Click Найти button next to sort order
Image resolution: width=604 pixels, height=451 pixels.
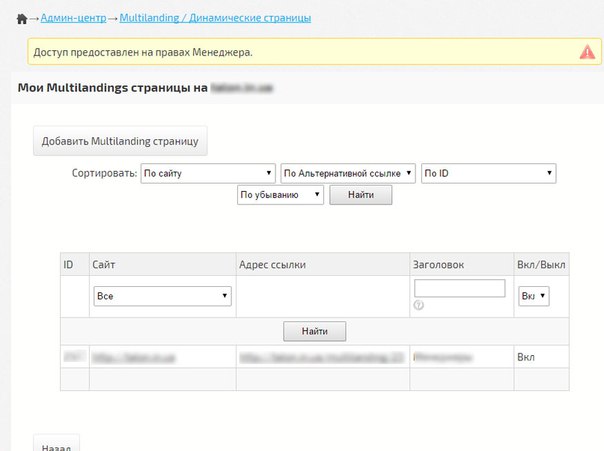tap(361, 195)
